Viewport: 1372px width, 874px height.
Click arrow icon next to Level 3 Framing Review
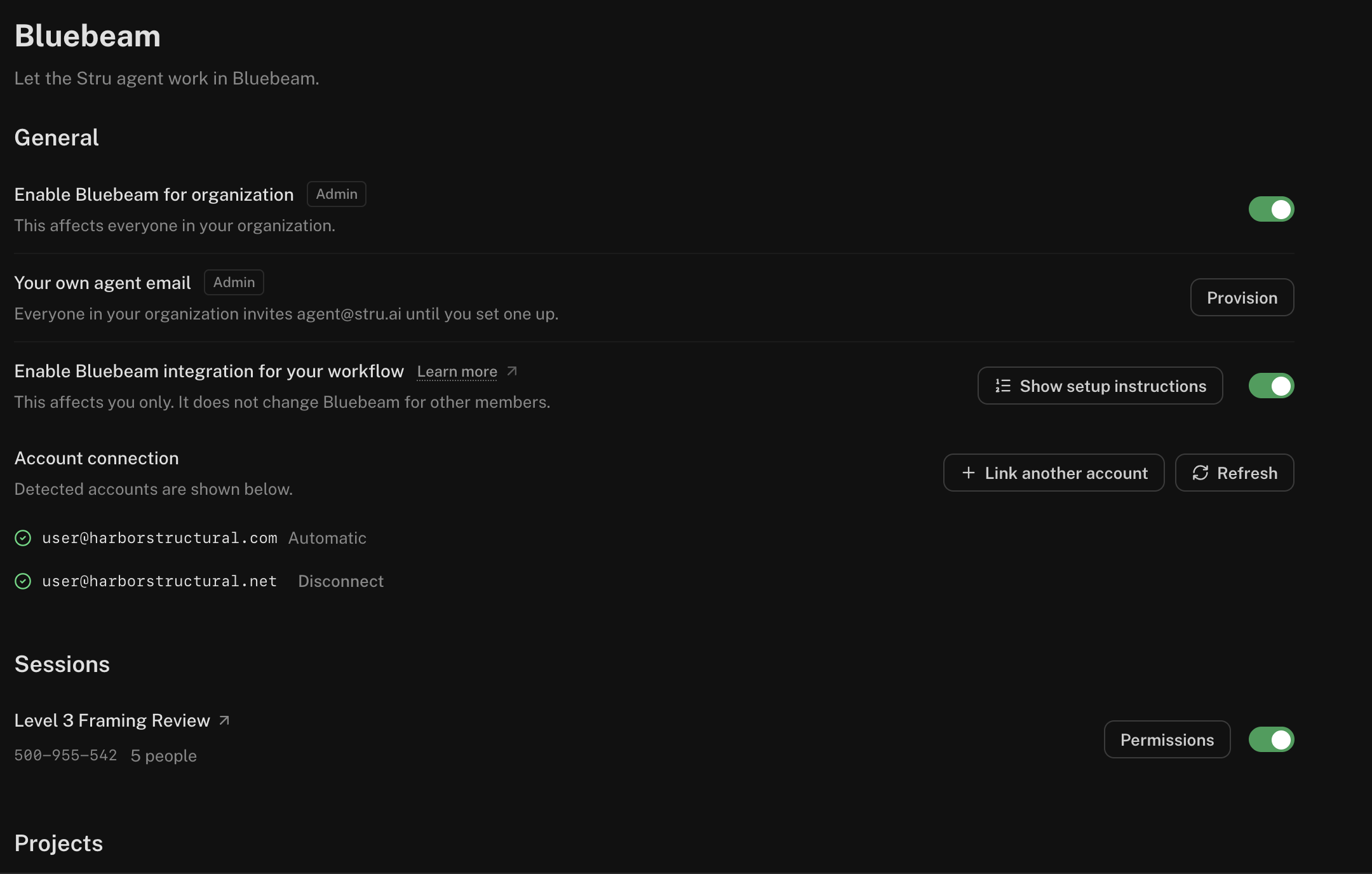[x=224, y=720]
